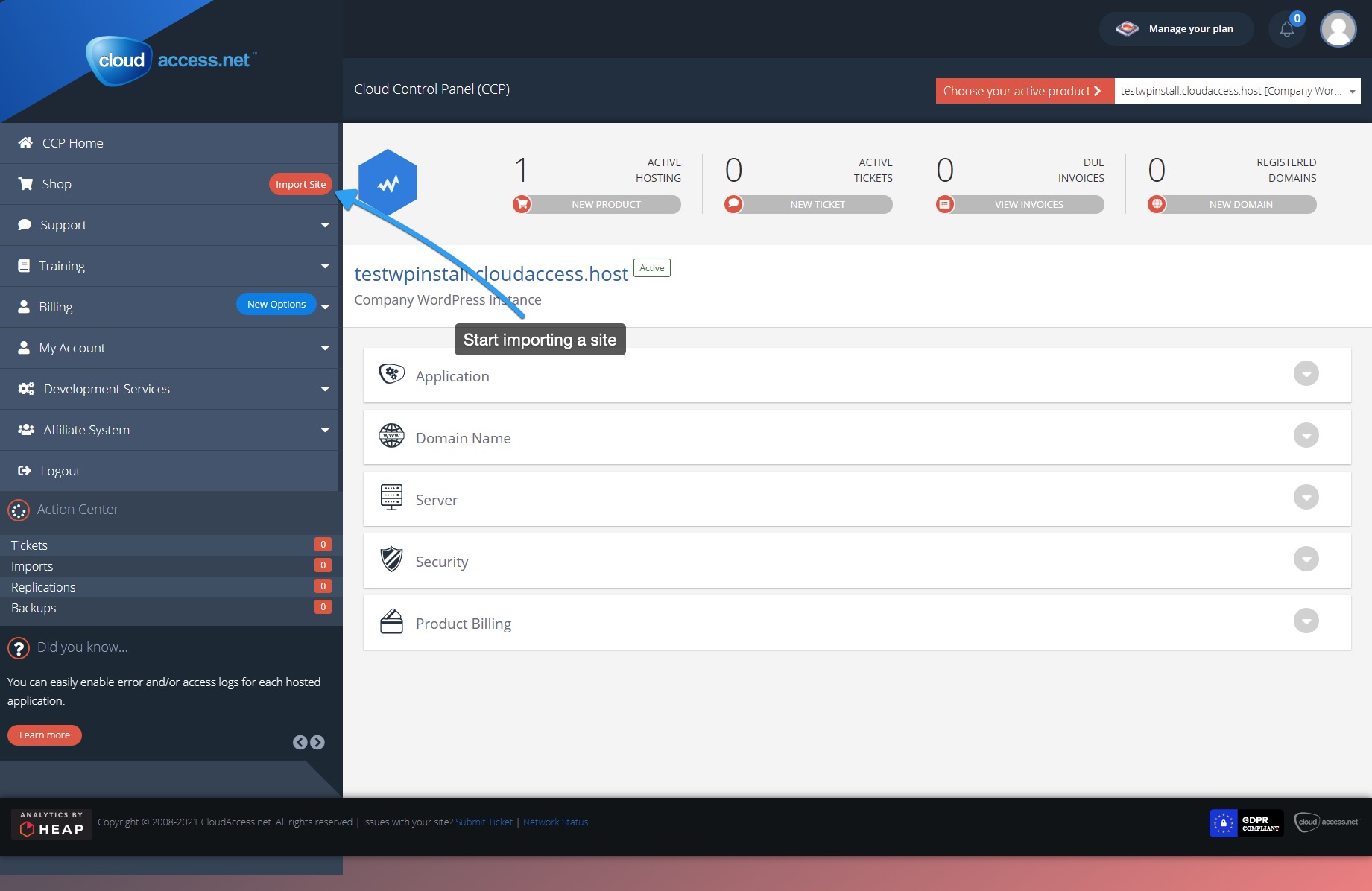Expand the Billing menu arrow

(325, 307)
